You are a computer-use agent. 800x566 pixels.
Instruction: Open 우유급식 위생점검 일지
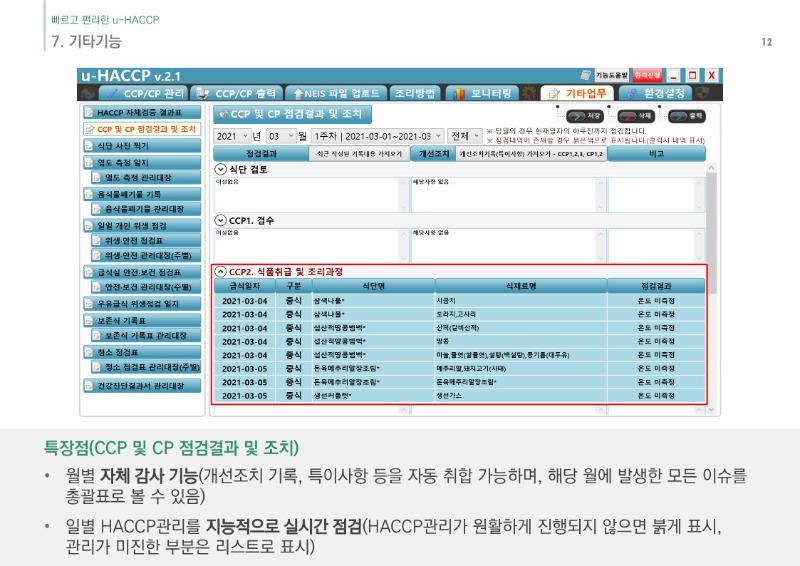142,304
